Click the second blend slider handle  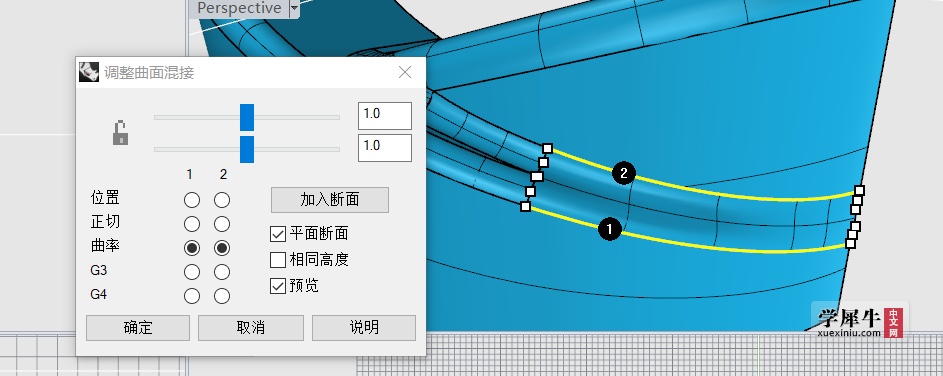tap(247, 149)
